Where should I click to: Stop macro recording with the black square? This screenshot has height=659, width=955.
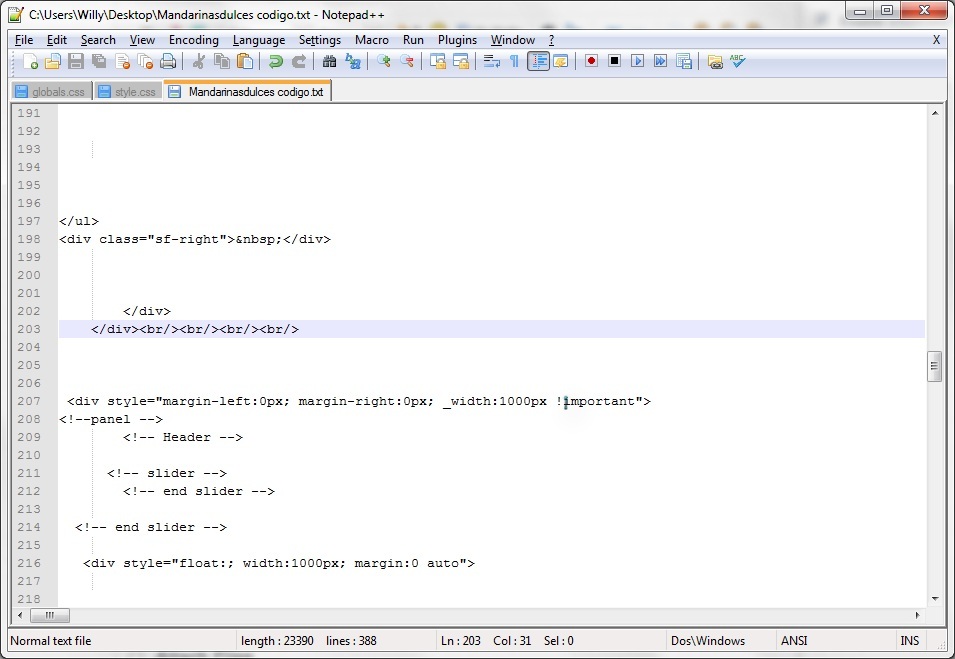click(x=614, y=61)
